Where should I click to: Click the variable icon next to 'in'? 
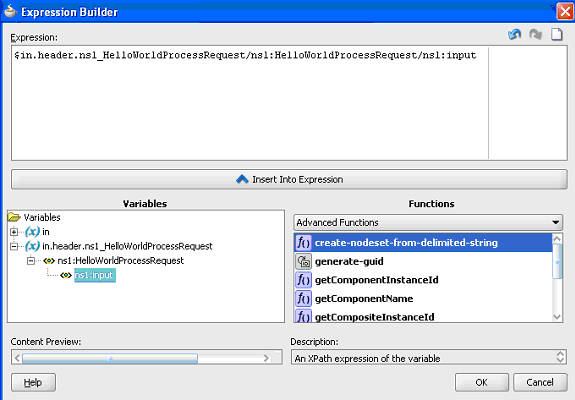tap(32, 232)
